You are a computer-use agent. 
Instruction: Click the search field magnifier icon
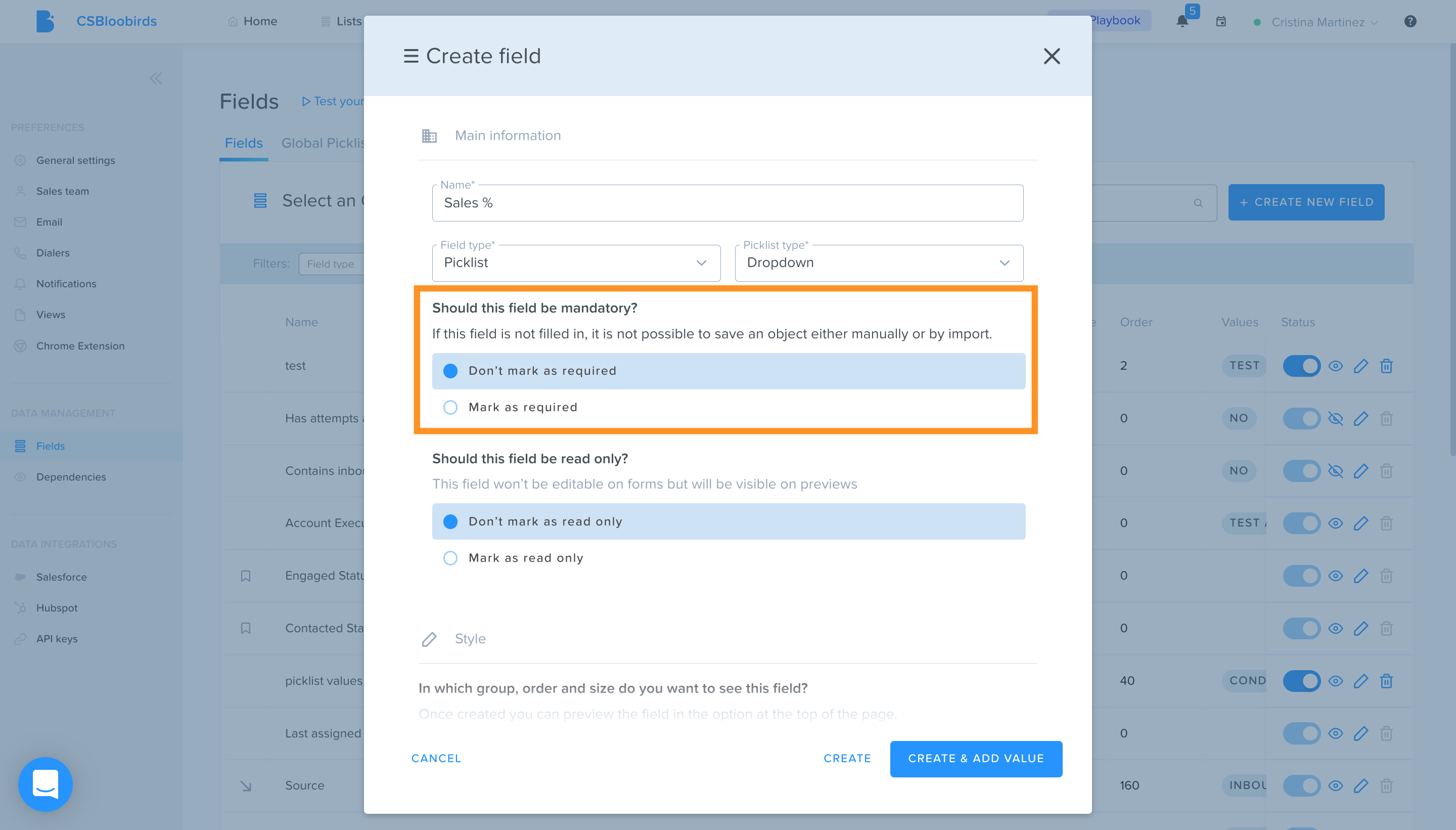[1198, 203]
